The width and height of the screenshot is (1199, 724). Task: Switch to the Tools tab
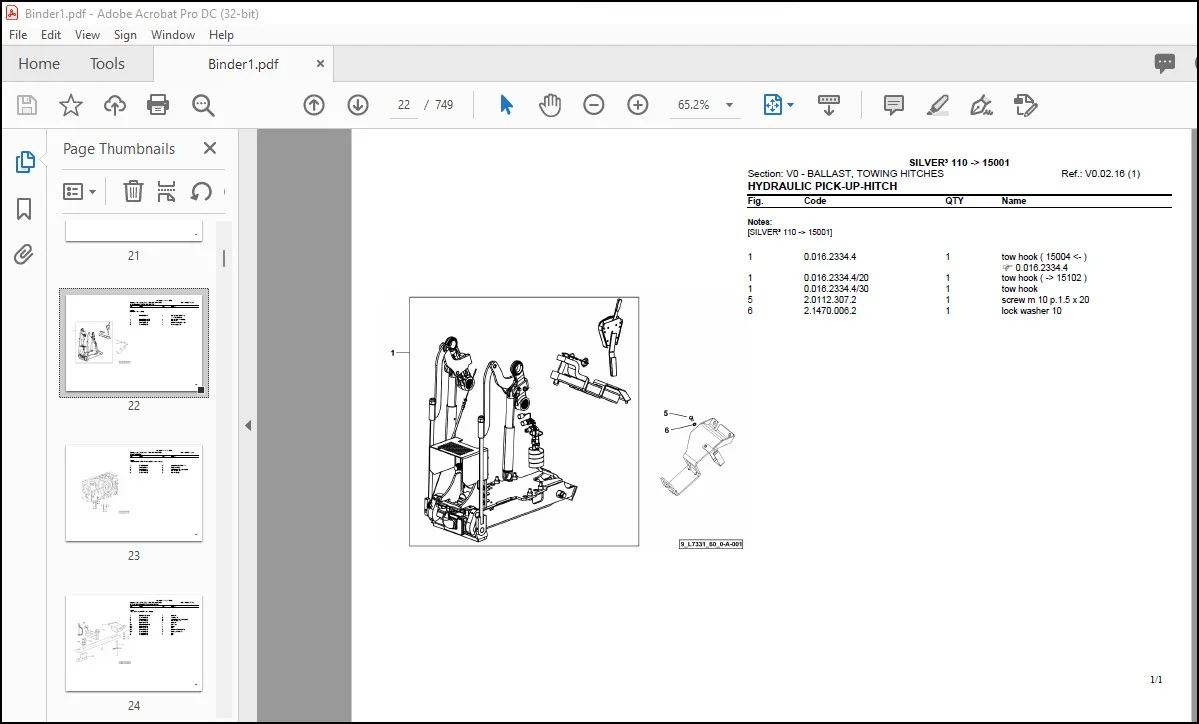tap(107, 63)
